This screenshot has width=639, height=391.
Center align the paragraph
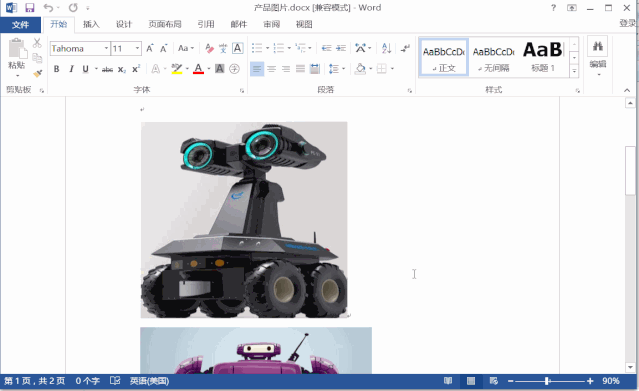pos(271,69)
